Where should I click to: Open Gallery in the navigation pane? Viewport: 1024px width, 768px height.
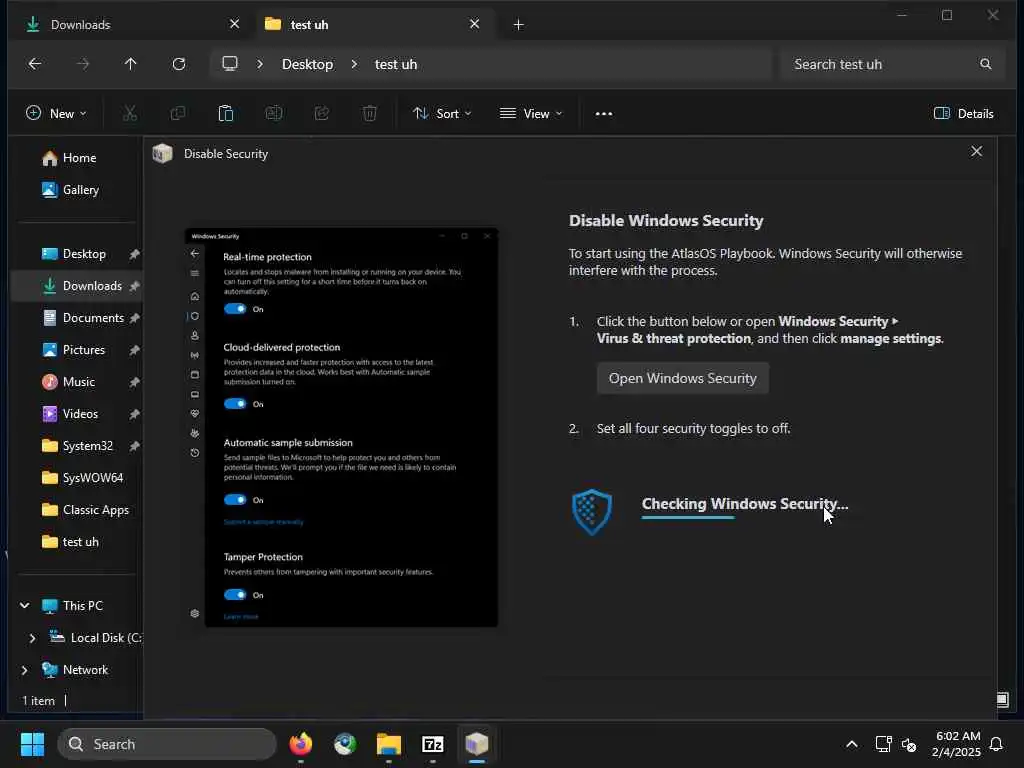(71, 190)
